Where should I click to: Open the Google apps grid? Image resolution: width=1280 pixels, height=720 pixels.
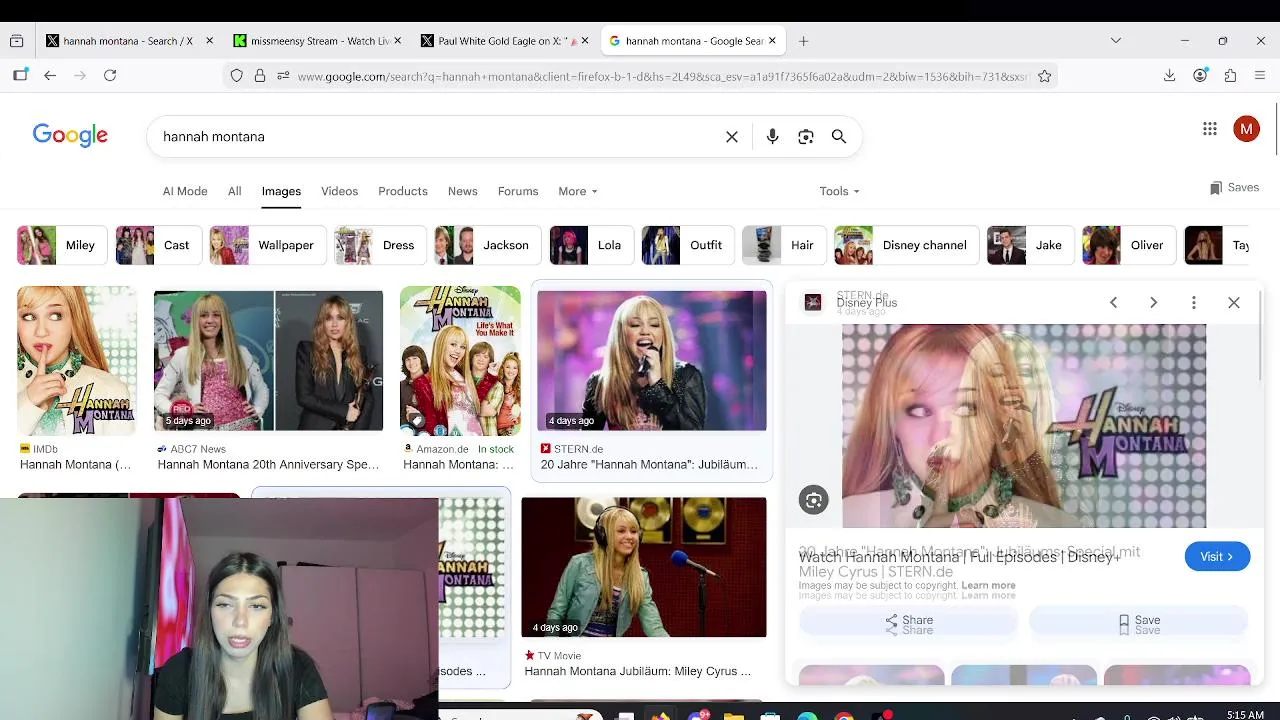tap(1210, 129)
